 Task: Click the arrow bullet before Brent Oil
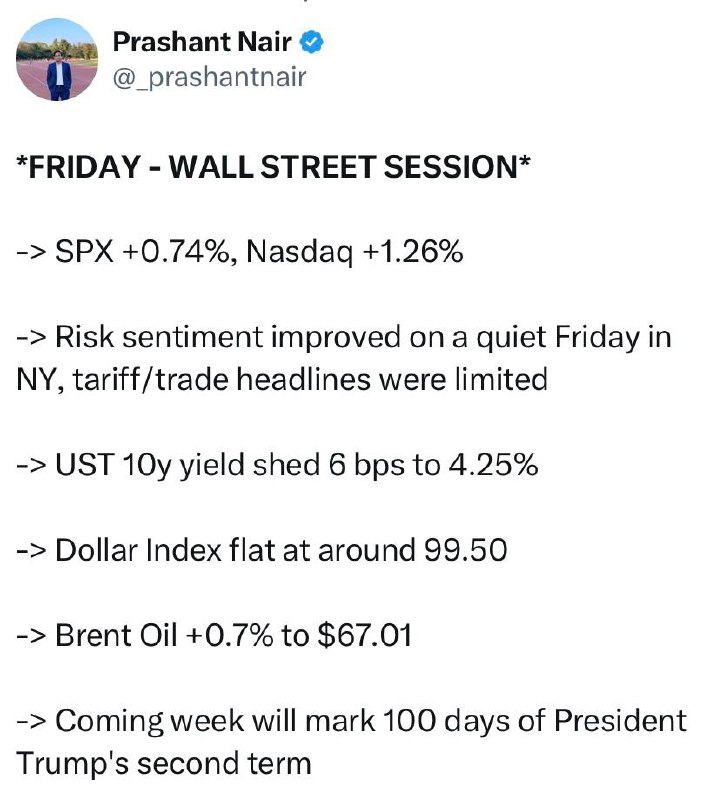[x=32, y=637]
